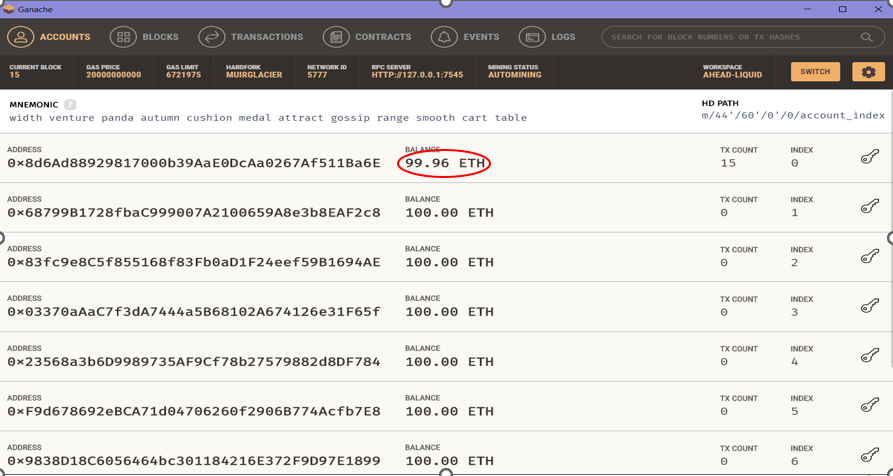Click the AUTOMINING status text

coord(515,75)
